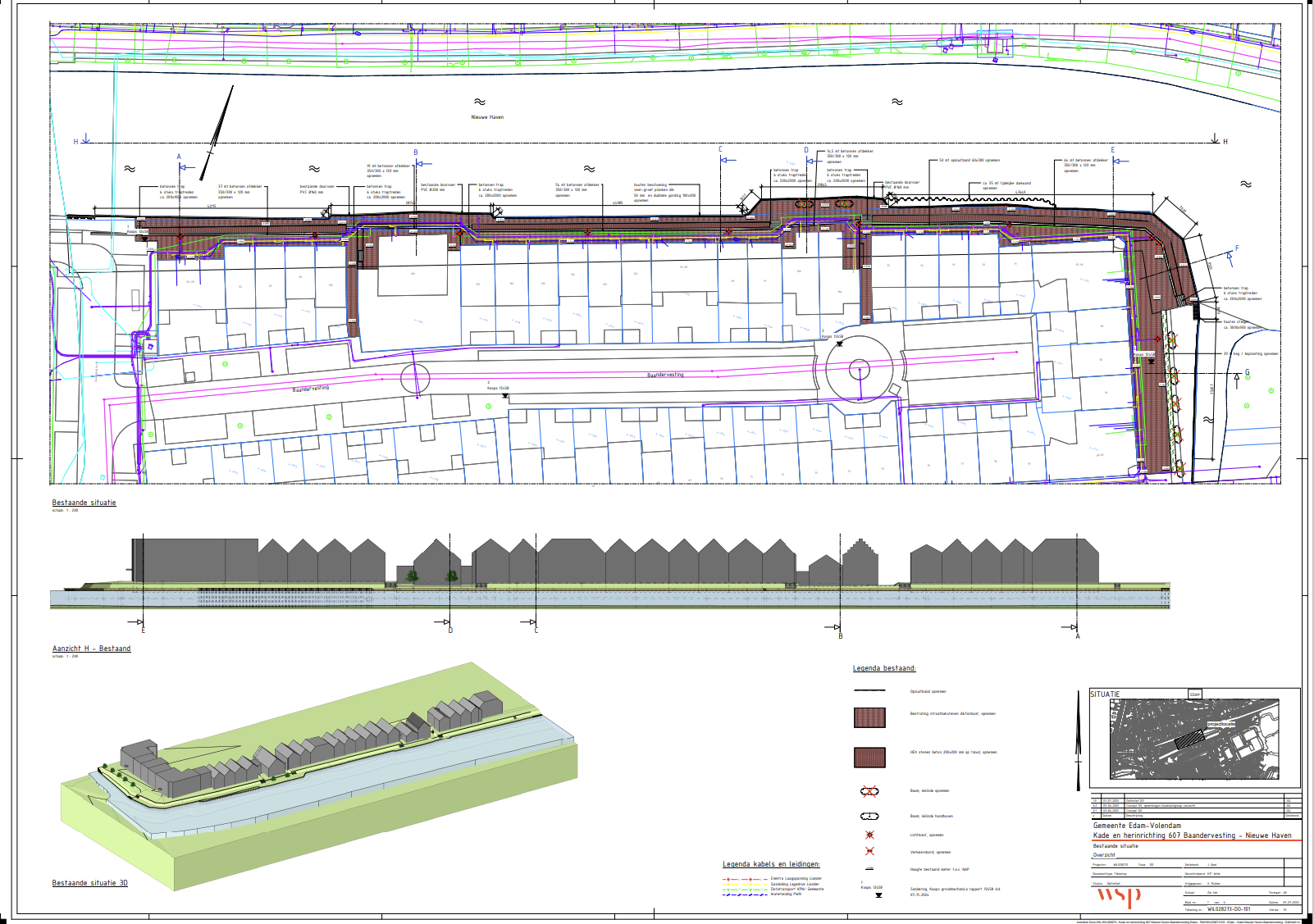Click section label E under the elevation

point(143,630)
